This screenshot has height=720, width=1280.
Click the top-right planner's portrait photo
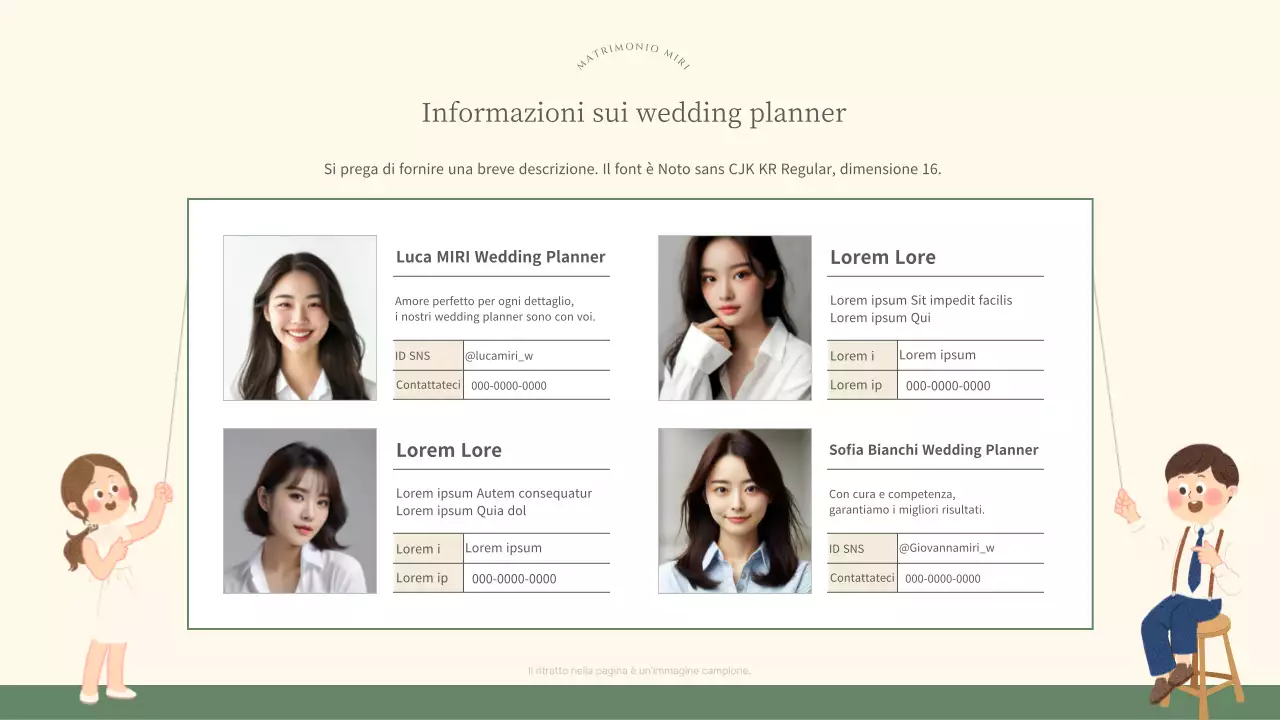pyautogui.click(x=734, y=317)
